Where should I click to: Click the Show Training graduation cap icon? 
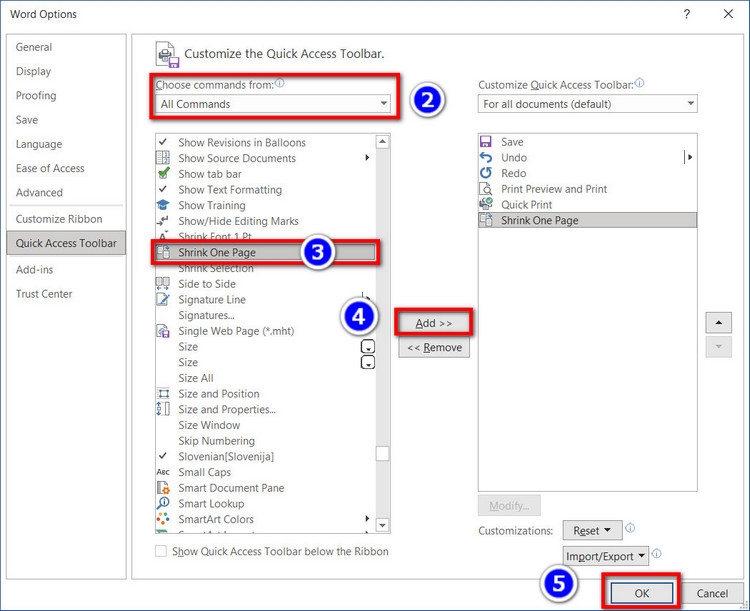coord(163,205)
